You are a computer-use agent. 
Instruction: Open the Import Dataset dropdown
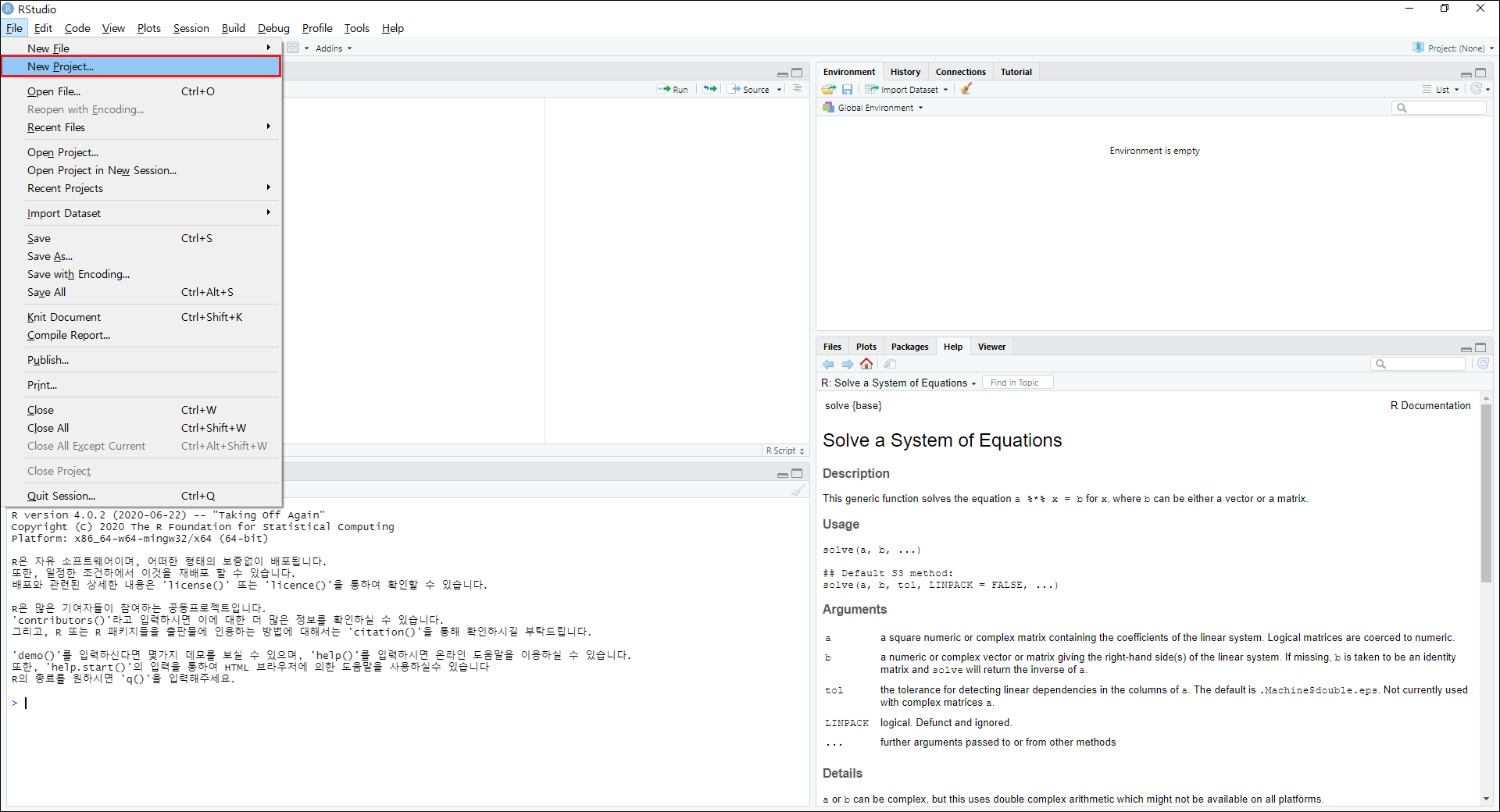coord(906,89)
